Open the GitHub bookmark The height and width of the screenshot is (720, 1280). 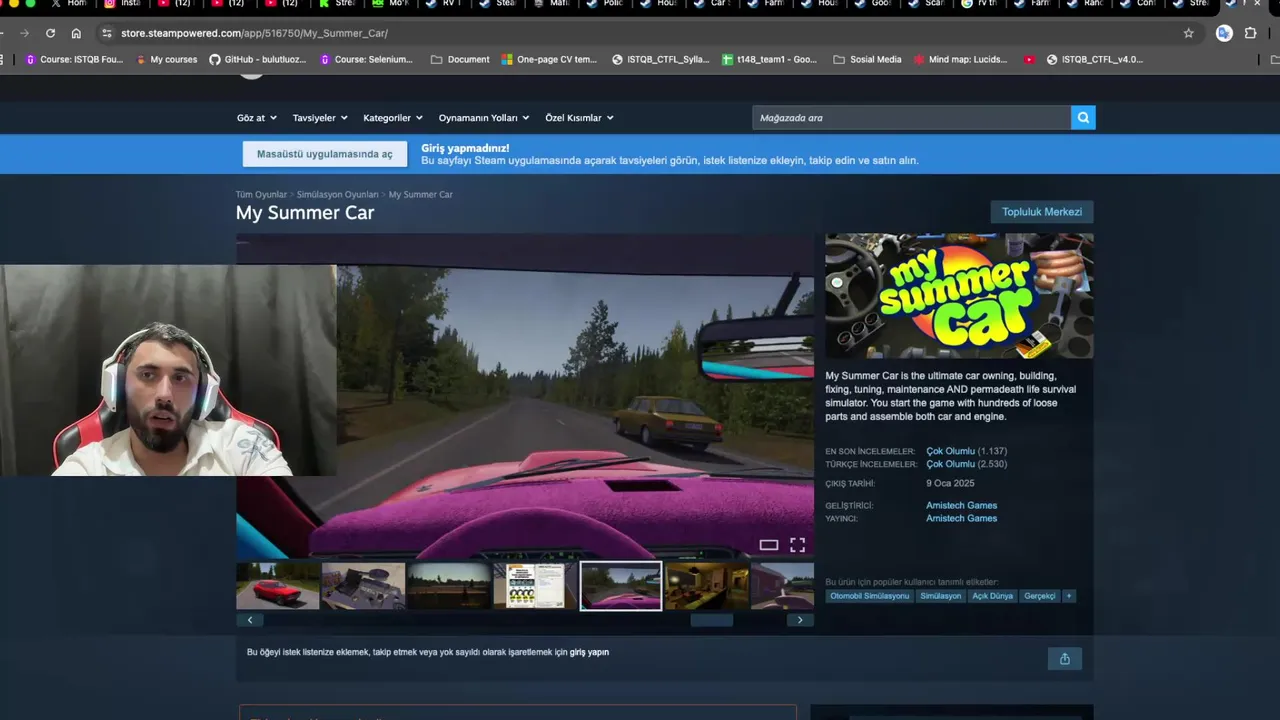point(258,59)
